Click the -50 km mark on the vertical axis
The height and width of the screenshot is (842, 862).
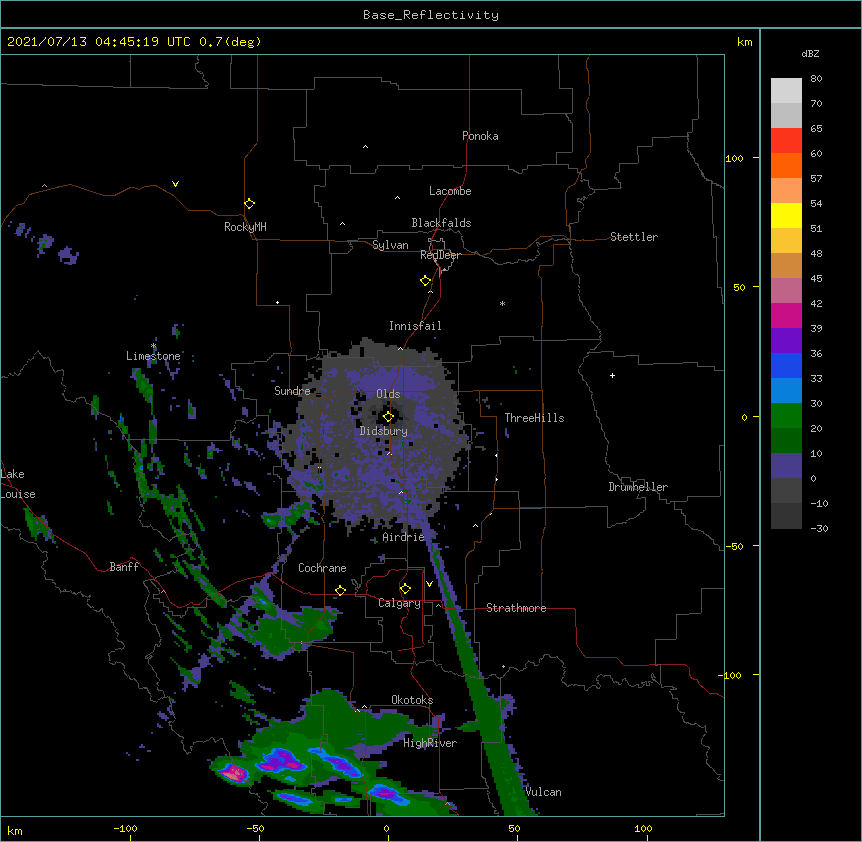pos(734,546)
